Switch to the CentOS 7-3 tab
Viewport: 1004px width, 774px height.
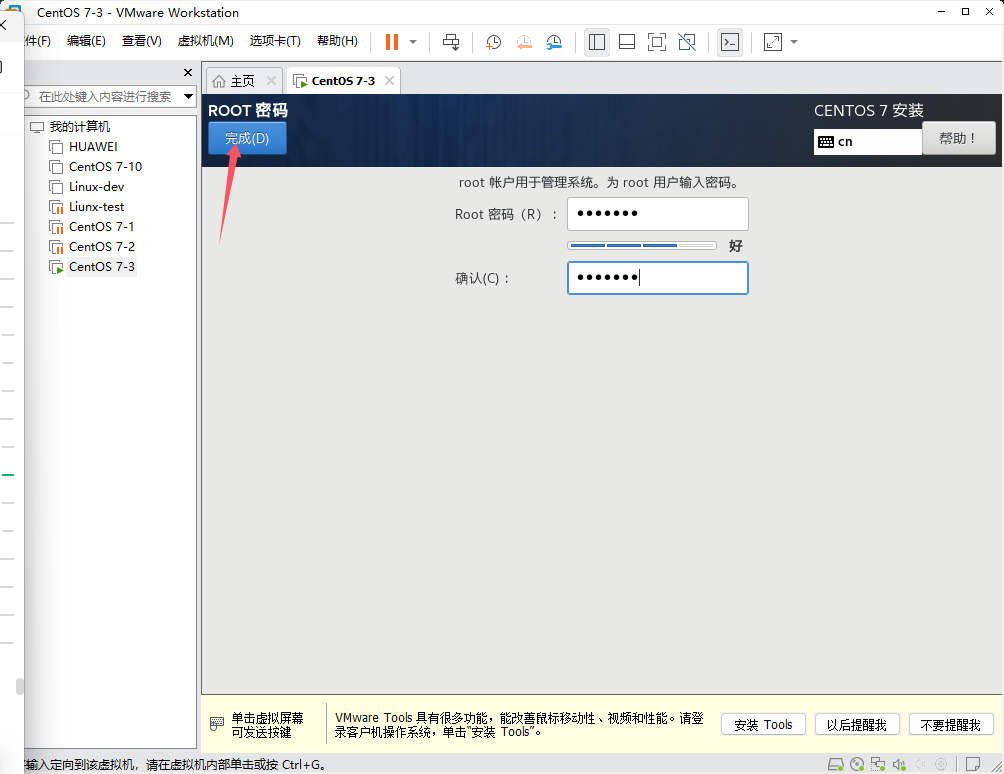click(x=343, y=81)
